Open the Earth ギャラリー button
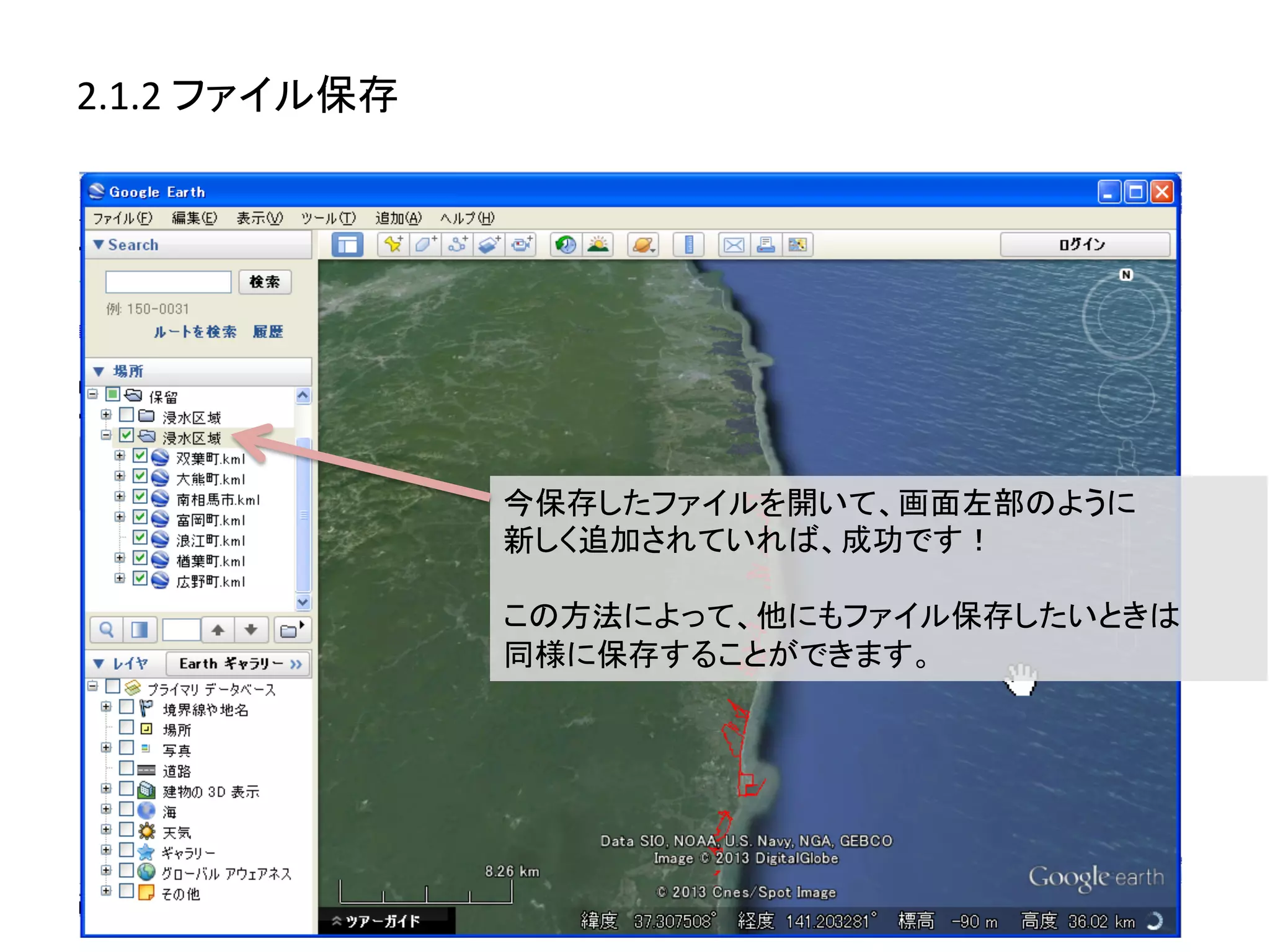The image size is (1270, 952). (239, 664)
